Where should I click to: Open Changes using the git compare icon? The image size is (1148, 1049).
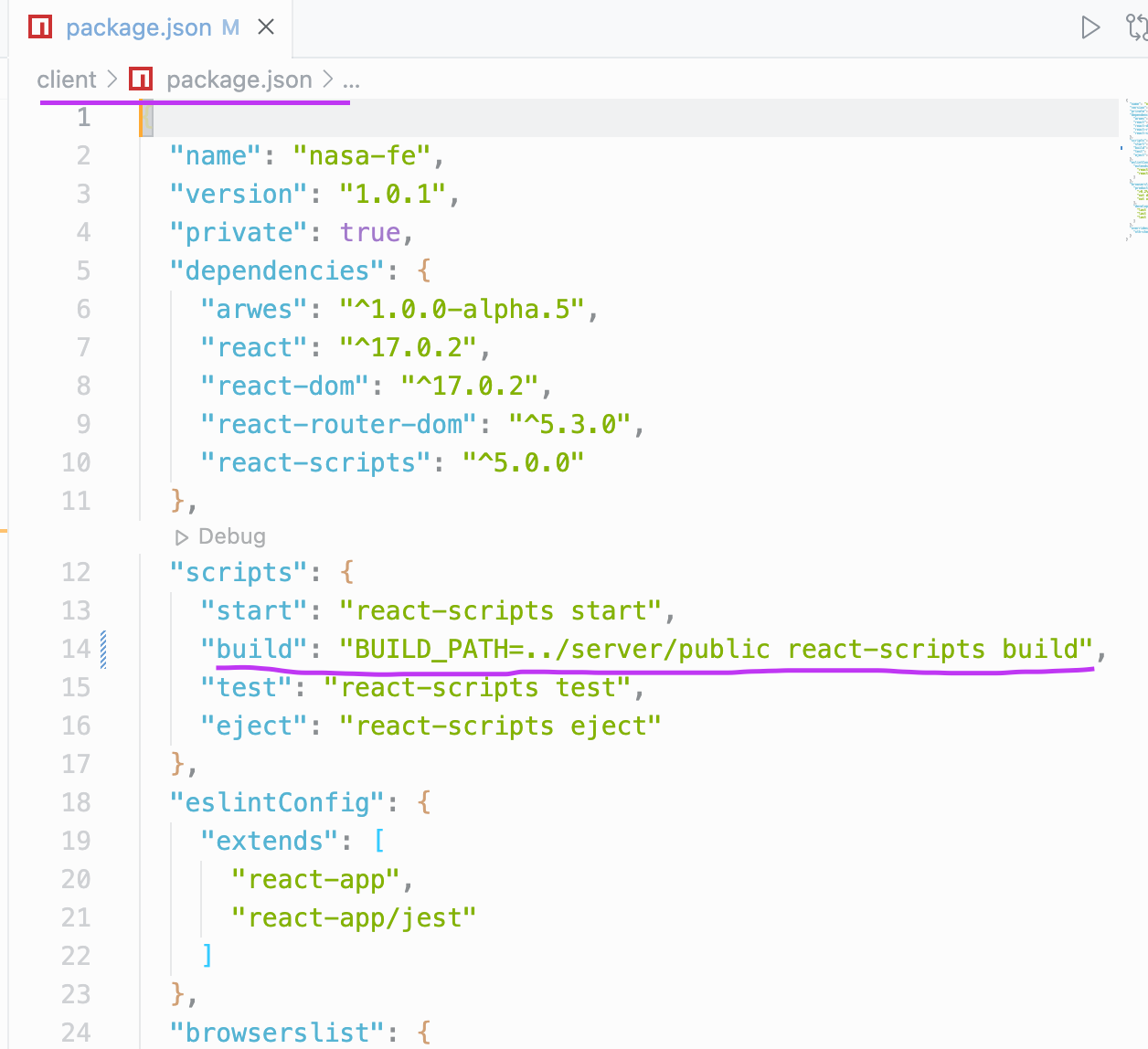click(x=1140, y=26)
